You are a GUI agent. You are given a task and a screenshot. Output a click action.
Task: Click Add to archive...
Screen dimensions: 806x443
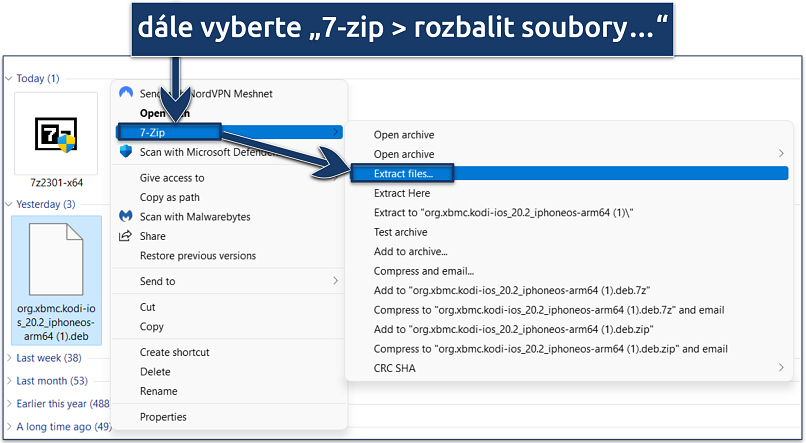411,251
